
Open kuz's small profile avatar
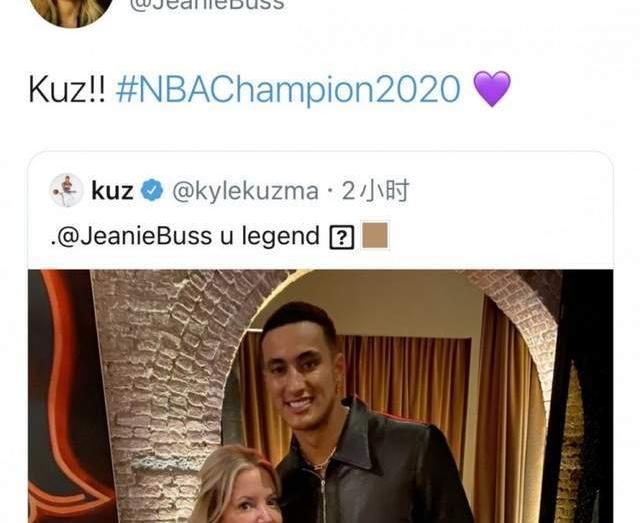pos(67,190)
